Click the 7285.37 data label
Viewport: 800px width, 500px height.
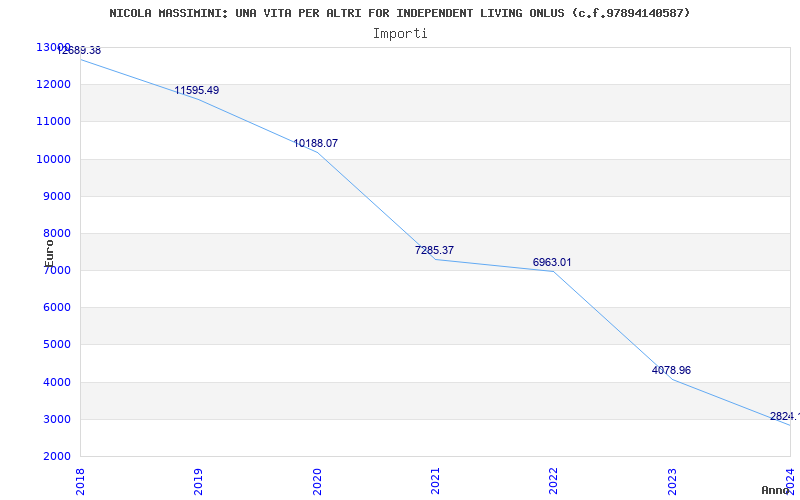(x=434, y=251)
